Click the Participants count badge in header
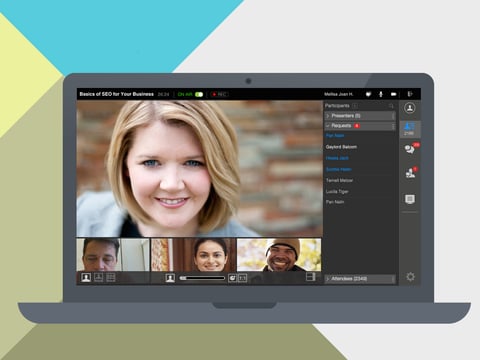Viewport: 480px width, 360px height. (355, 106)
